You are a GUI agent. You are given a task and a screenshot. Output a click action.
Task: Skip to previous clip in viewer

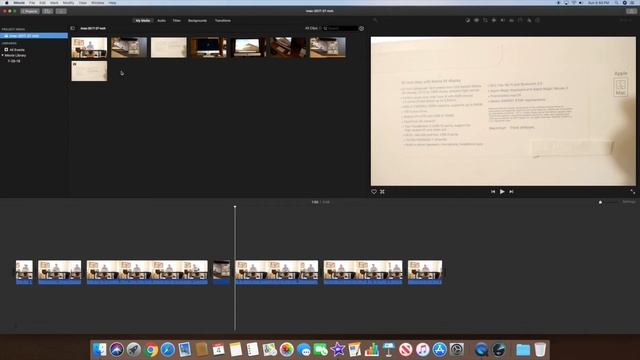click(493, 191)
